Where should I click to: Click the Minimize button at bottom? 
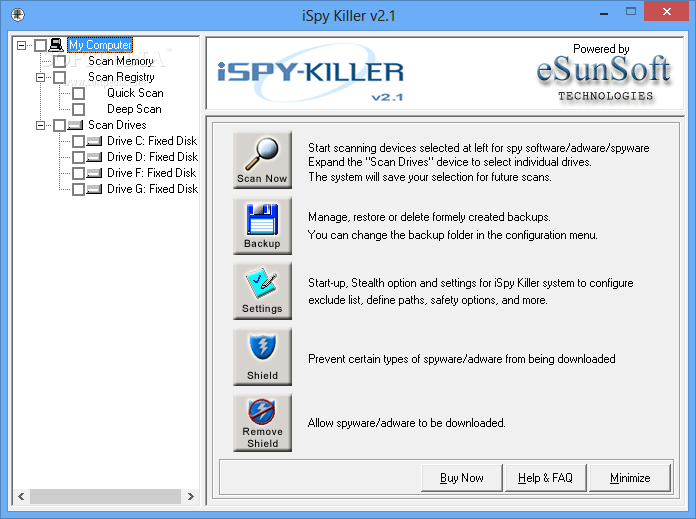click(630, 478)
